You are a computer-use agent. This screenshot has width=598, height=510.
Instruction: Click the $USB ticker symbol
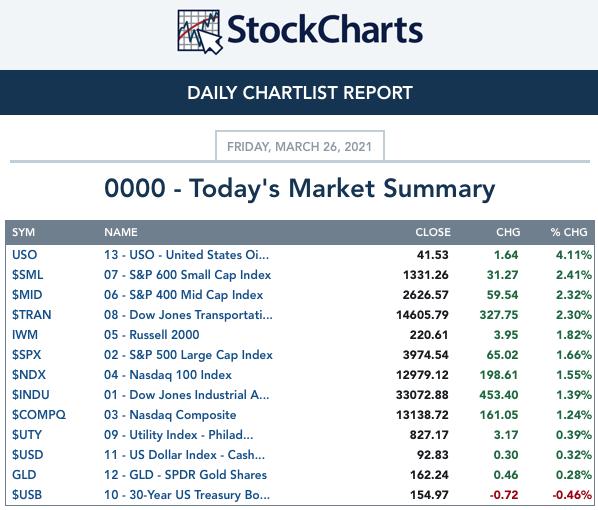27,495
